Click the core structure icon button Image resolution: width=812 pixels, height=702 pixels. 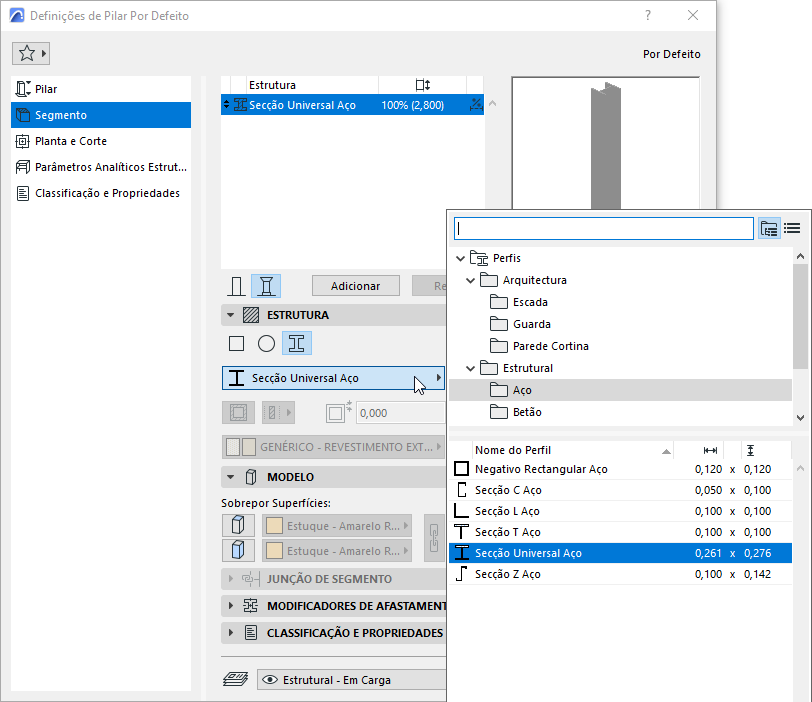[x=238, y=413]
